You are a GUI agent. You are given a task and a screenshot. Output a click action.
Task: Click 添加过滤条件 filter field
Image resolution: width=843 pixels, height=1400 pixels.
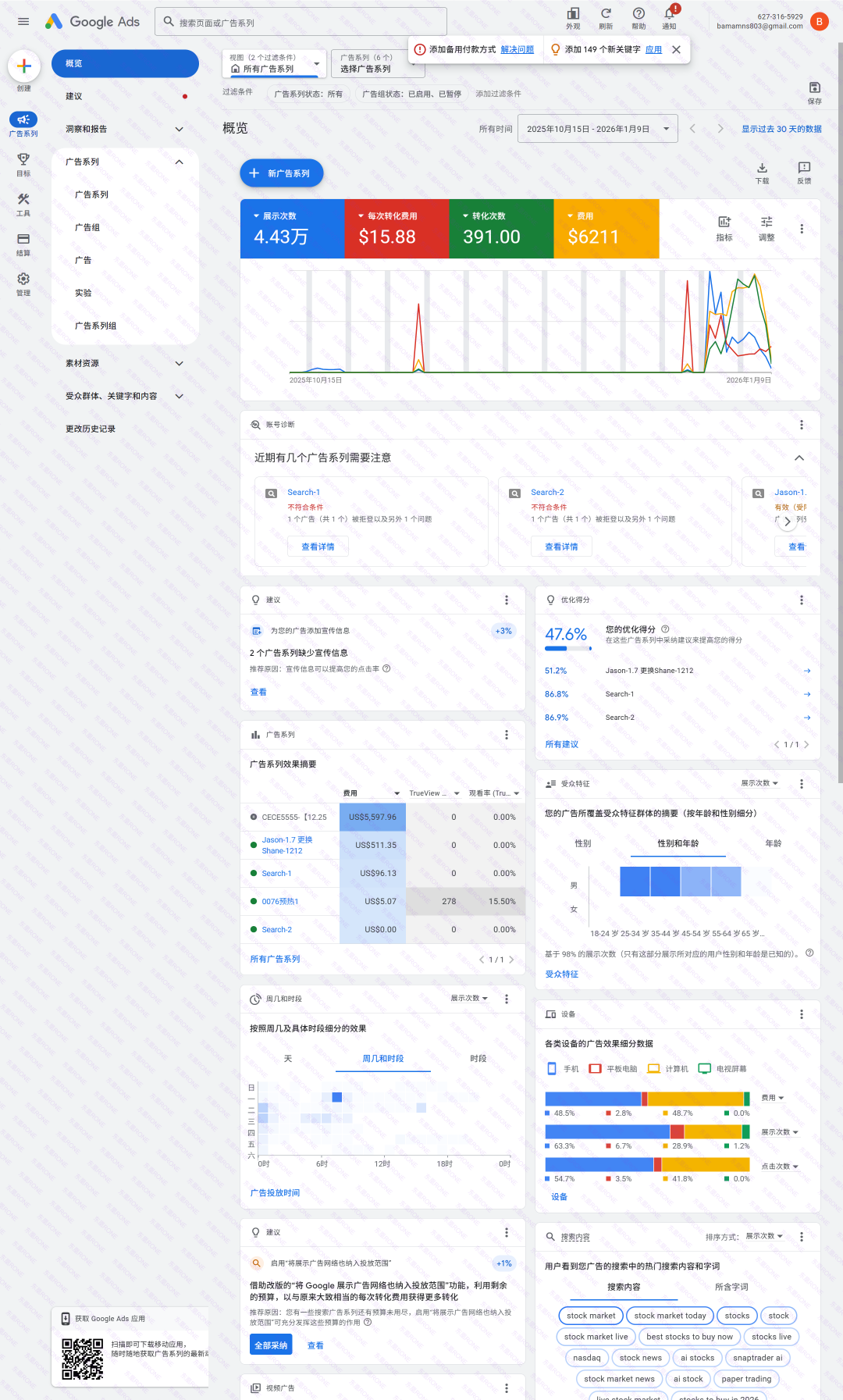(498, 94)
